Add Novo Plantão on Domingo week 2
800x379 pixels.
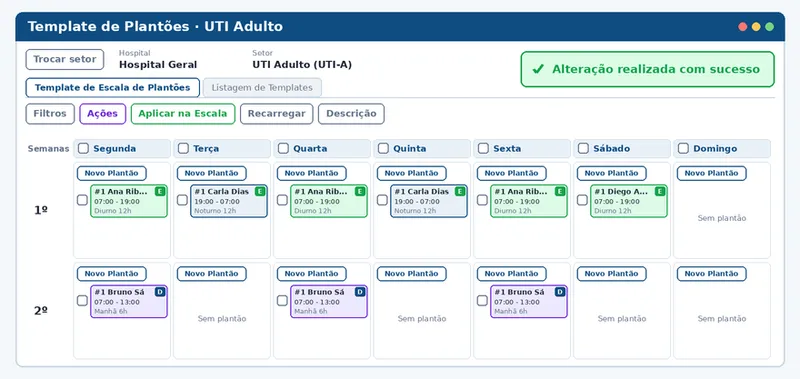(x=712, y=274)
